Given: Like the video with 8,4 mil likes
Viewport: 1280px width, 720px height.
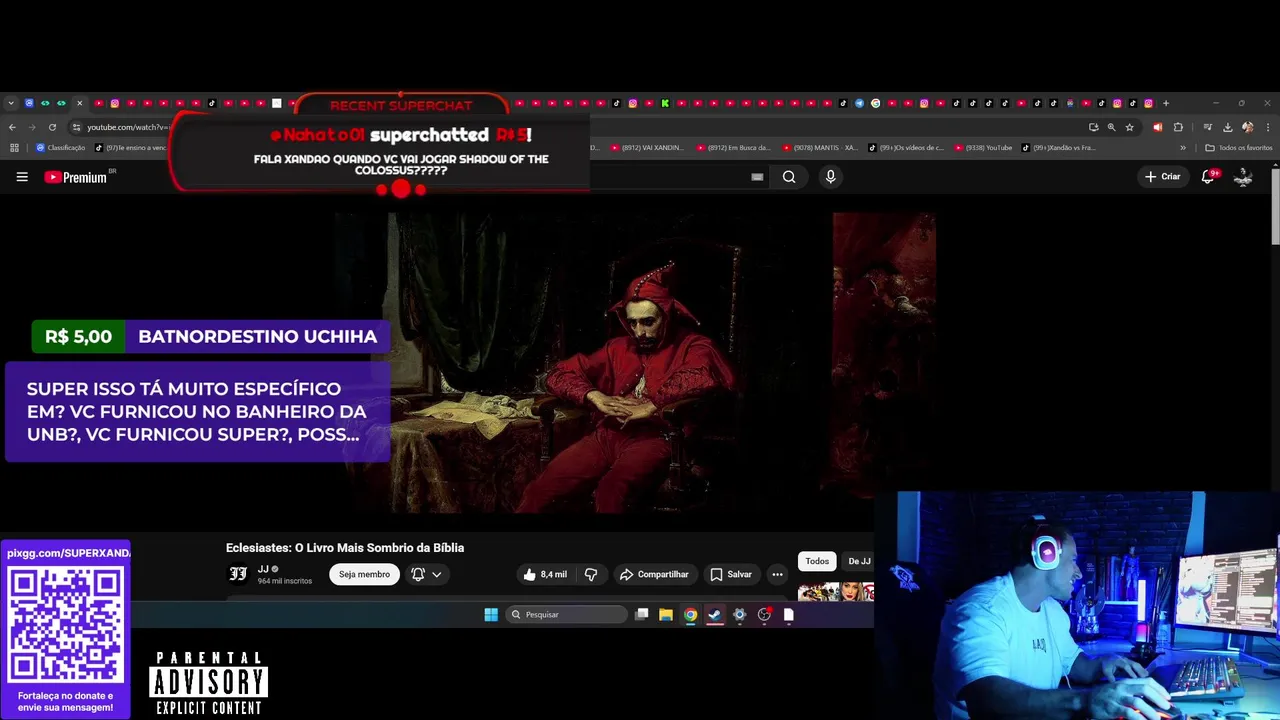Looking at the screenshot, I should pyautogui.click(x=545, y=574).
